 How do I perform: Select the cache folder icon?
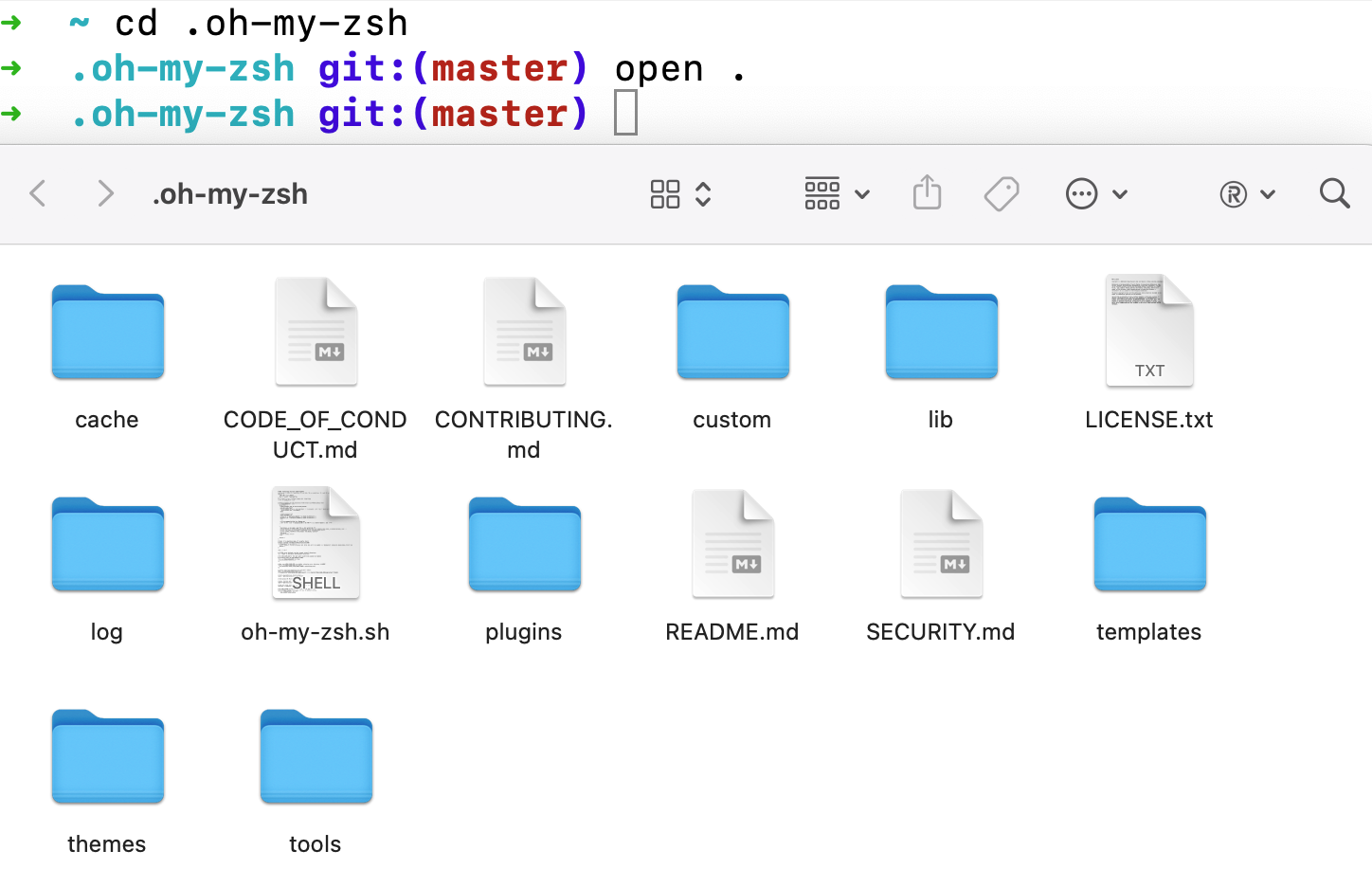click(x=108, y=332)
